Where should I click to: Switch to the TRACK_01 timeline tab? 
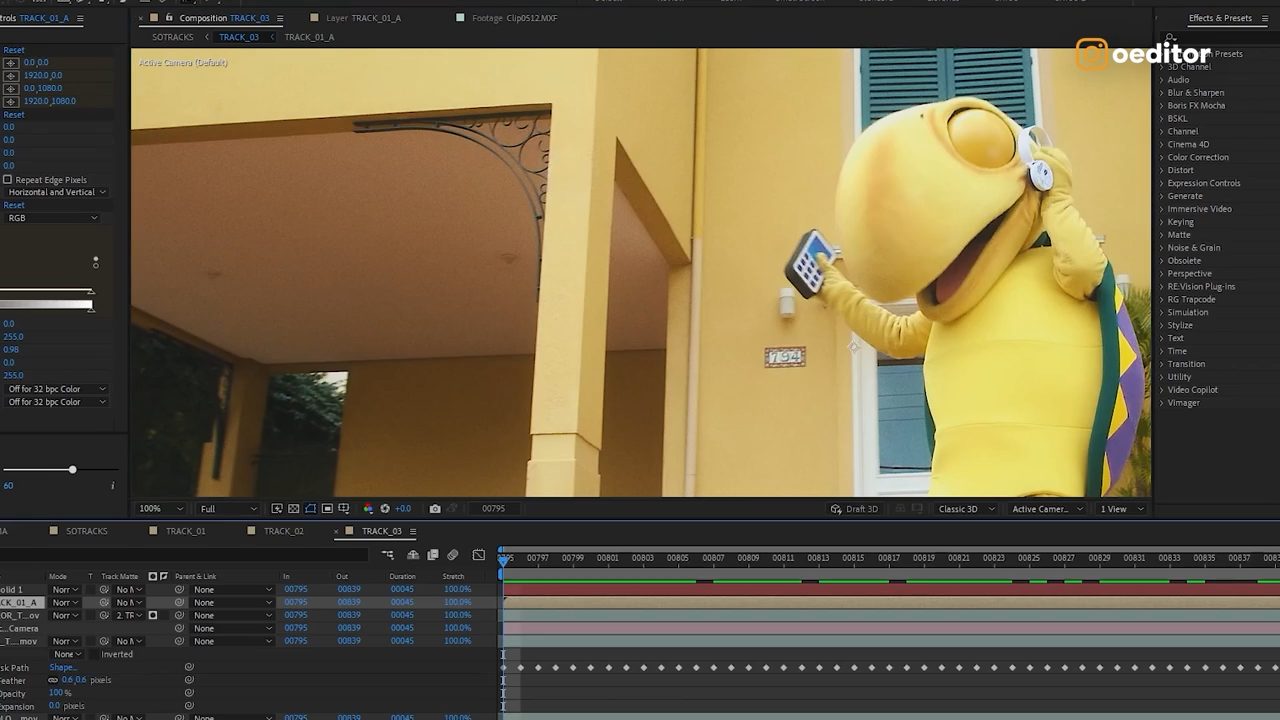185,531
